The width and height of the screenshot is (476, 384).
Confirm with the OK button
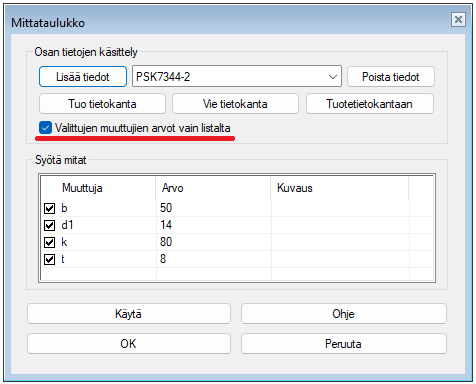point(129,343)
